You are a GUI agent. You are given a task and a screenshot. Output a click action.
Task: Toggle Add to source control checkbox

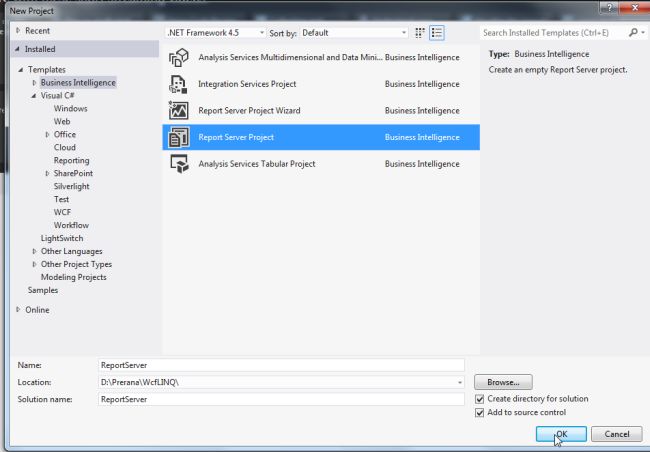pyautogui.click(x=480, y=413)
